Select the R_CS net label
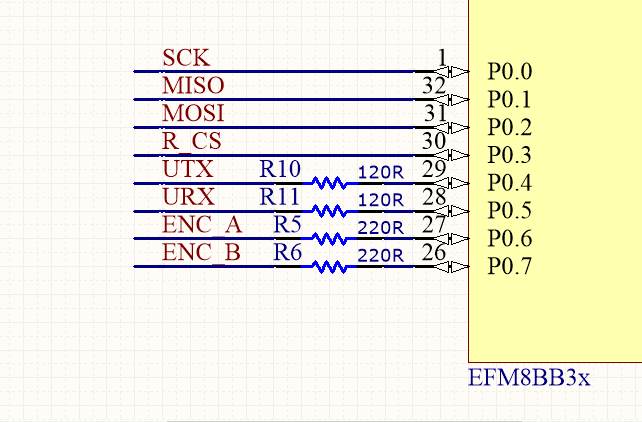This screenshot has height=422, width=642. (191, 142)
